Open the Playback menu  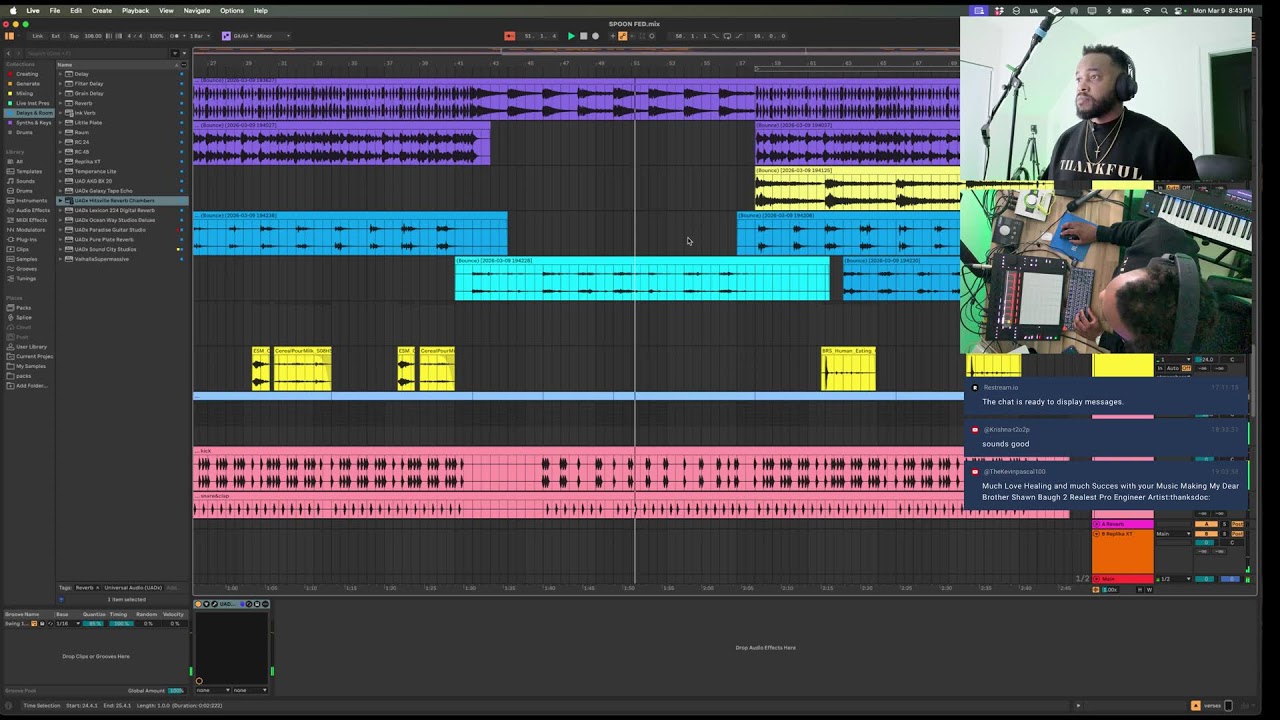coord(135,10)
